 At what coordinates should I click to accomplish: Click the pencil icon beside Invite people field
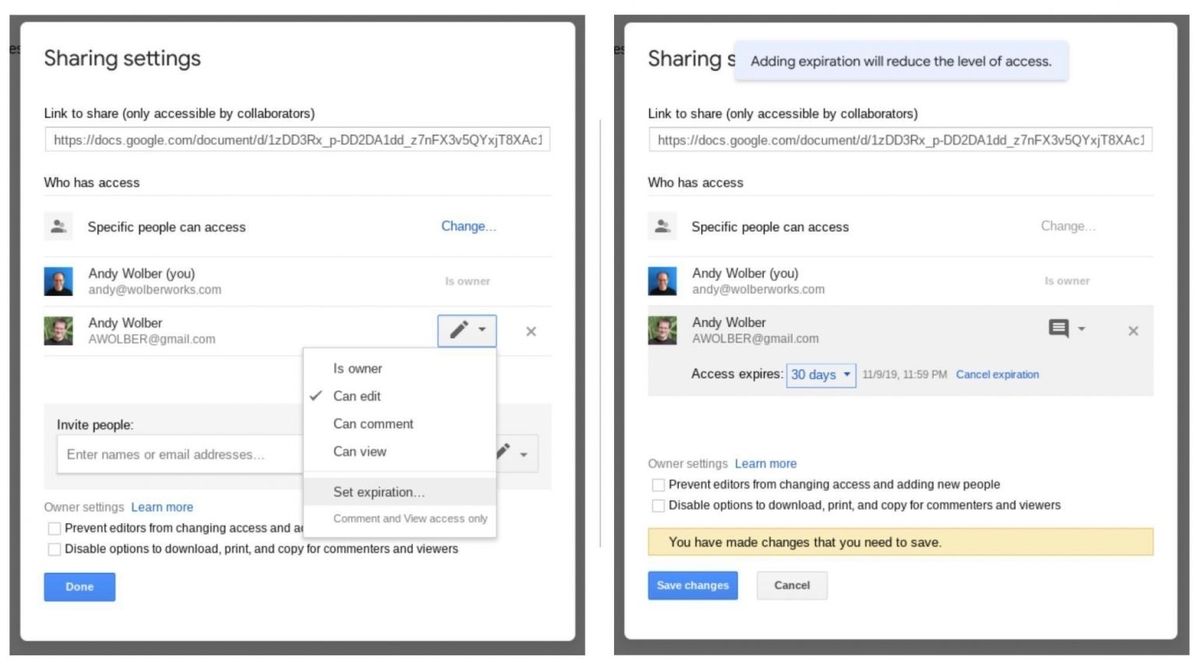502,452
